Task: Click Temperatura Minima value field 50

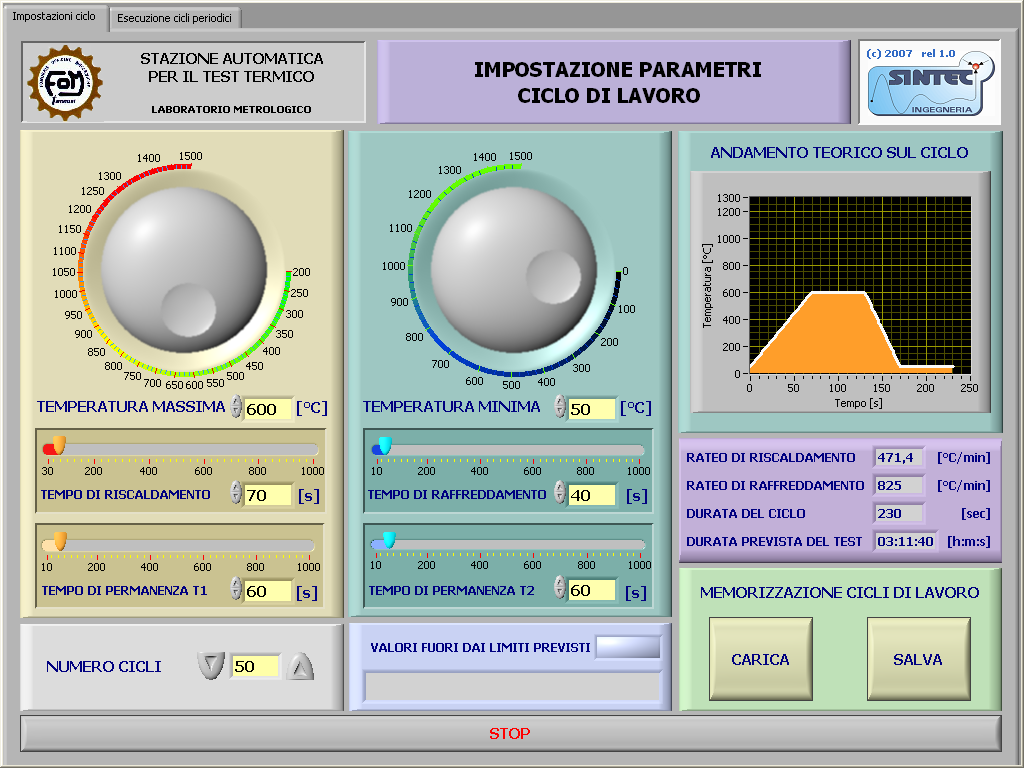Action: click(591, 409)
